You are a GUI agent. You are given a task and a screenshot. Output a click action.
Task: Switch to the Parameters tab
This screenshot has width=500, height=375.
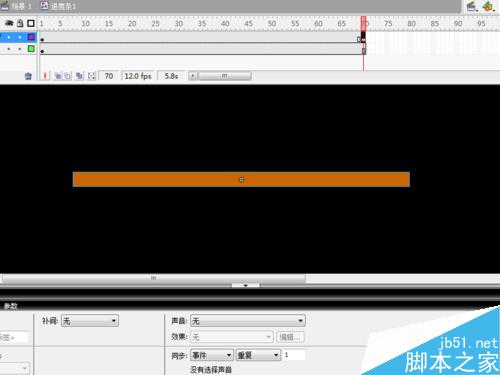[10, 306]
